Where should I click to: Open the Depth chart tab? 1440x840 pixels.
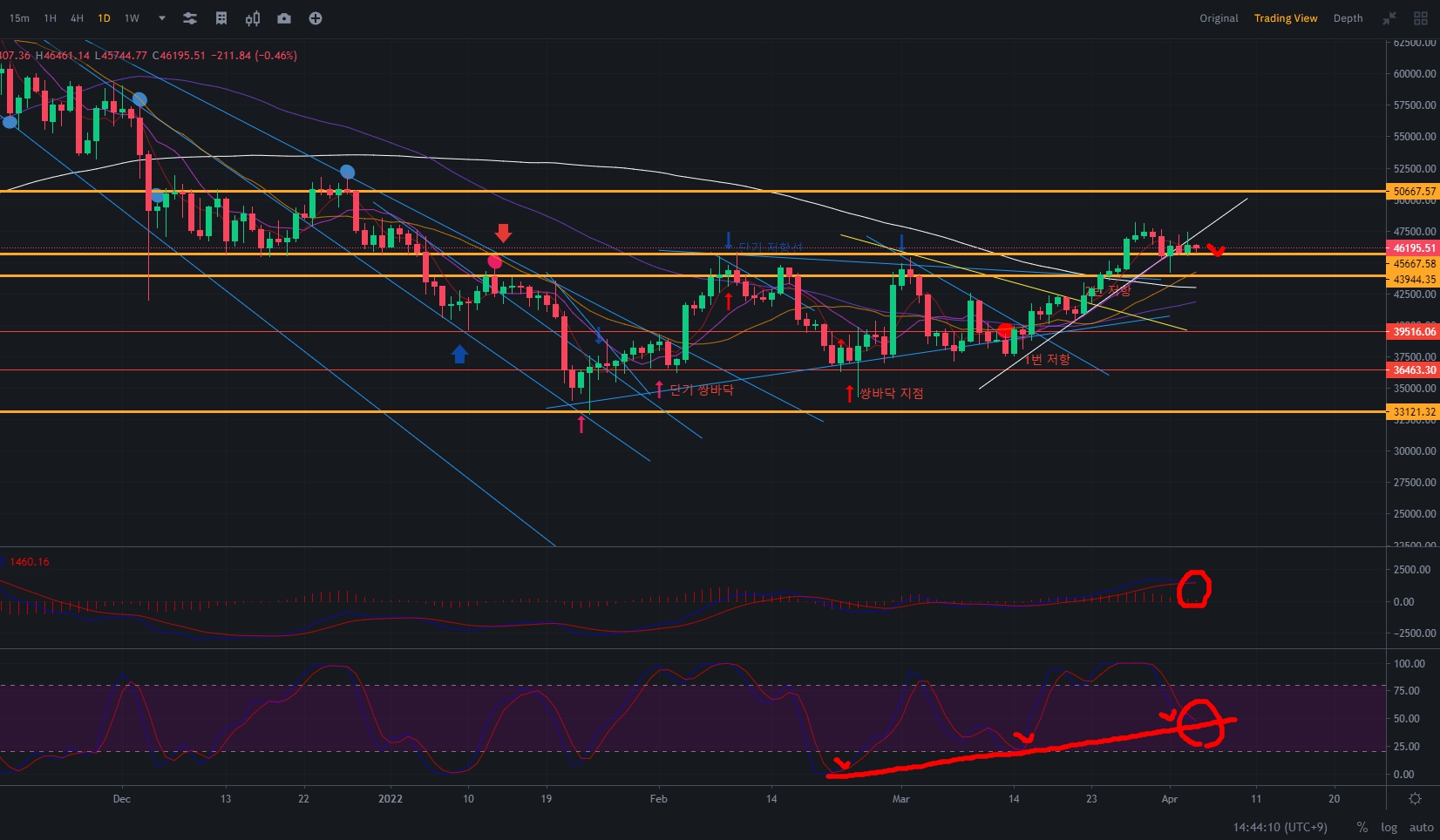[1348, 18]
